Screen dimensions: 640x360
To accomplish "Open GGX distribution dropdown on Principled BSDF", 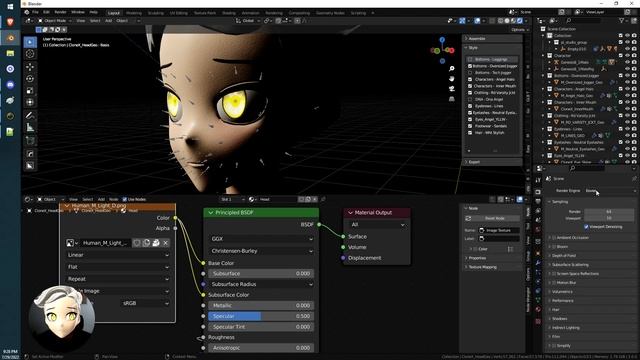I will coord(262,239).
